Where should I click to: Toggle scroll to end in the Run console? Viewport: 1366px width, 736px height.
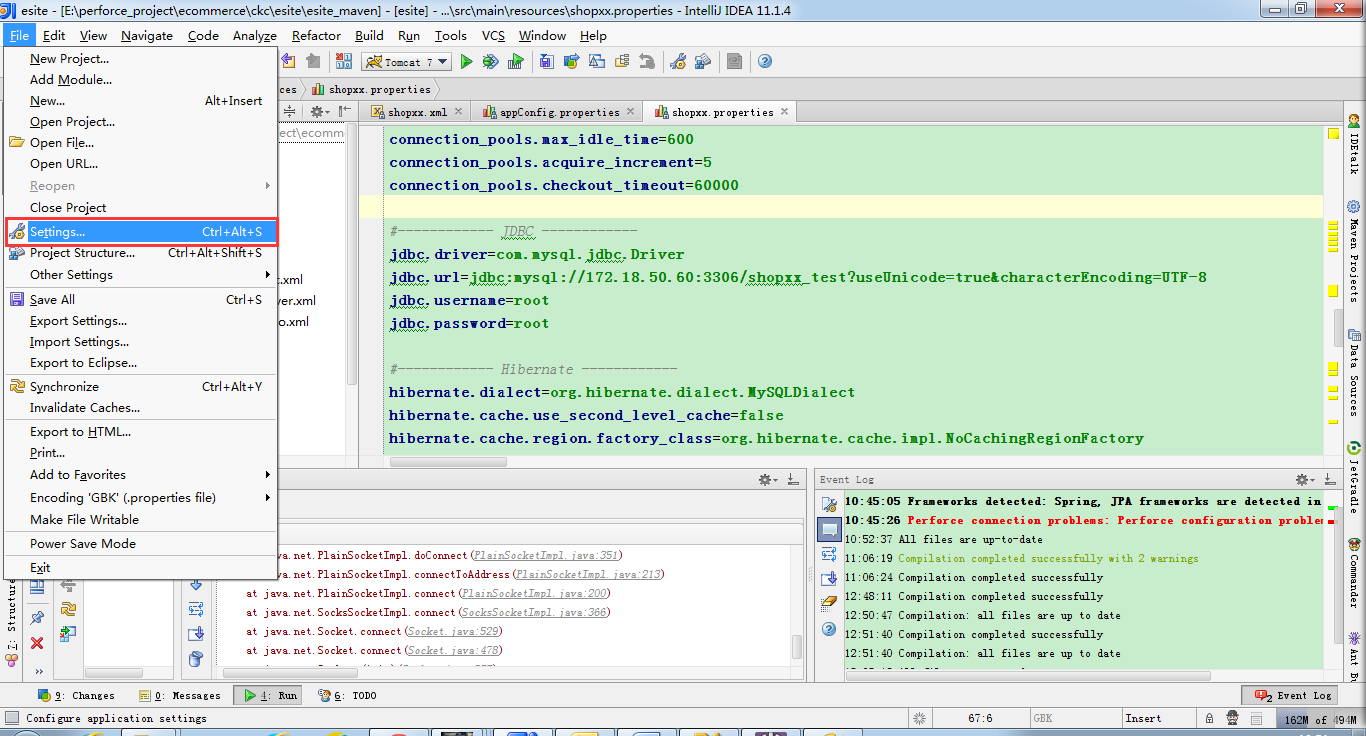[196, 633]
